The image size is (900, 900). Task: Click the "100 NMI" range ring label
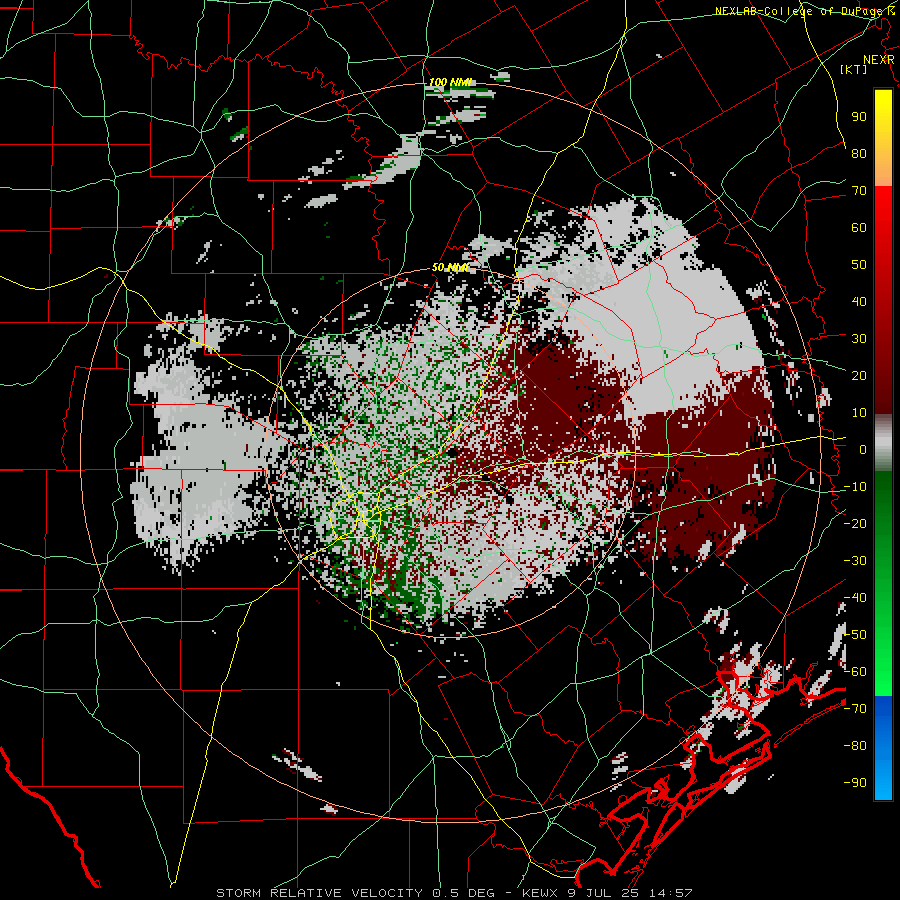(451, 82)
